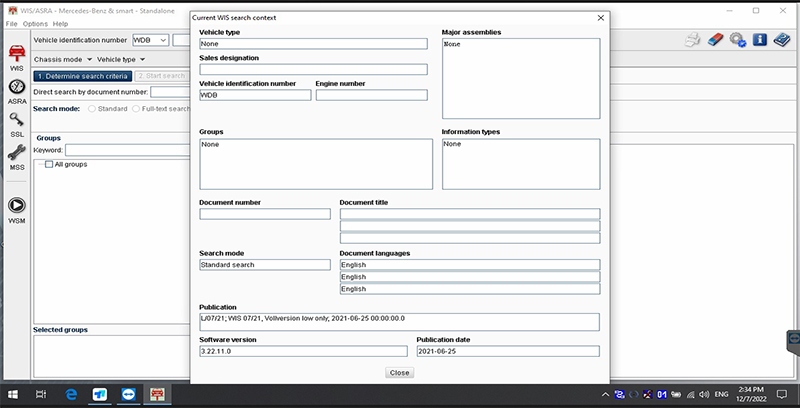Click the Information types list box
Image resolution: width=800 pixels, height=408 pixels.
coord(521,164)
